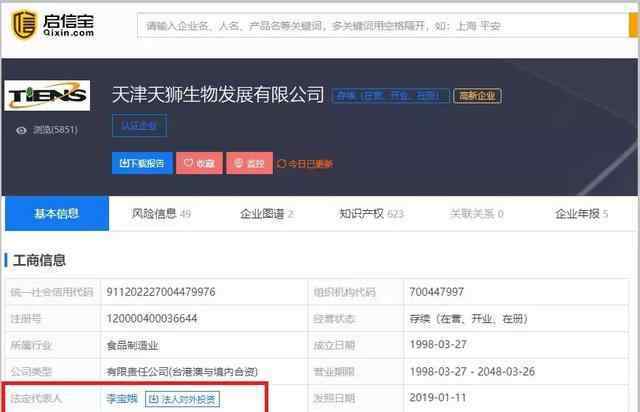Focus the company keyword search box
Viewport: 640px width, 412px height.
click(x=380, y=24)
